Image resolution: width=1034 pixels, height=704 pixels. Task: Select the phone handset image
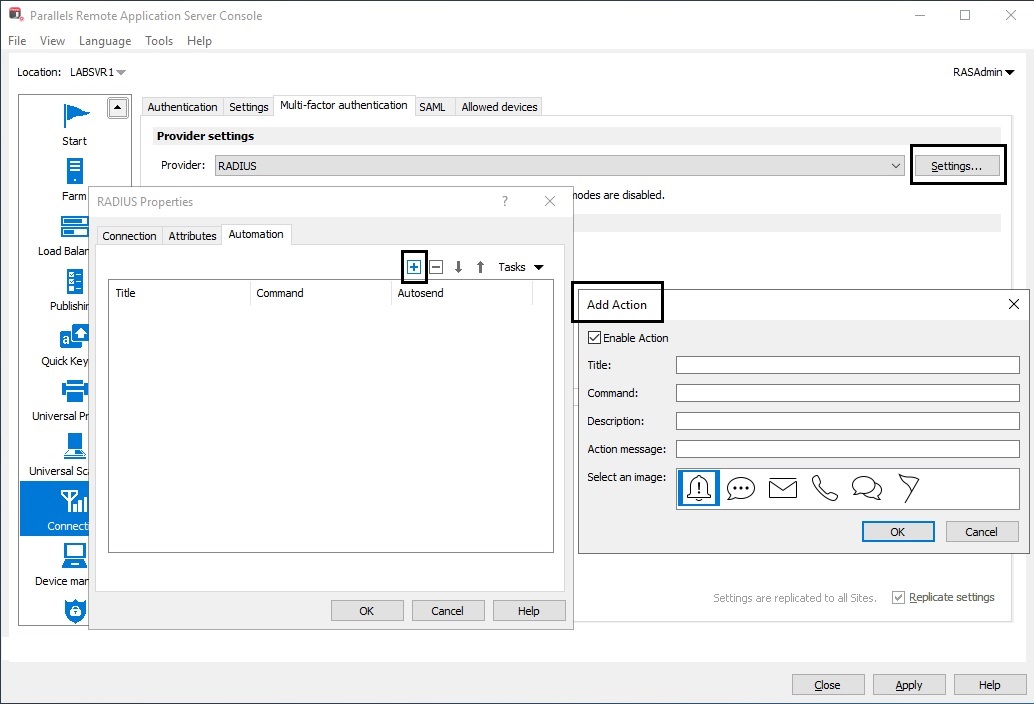coord(824,488)
